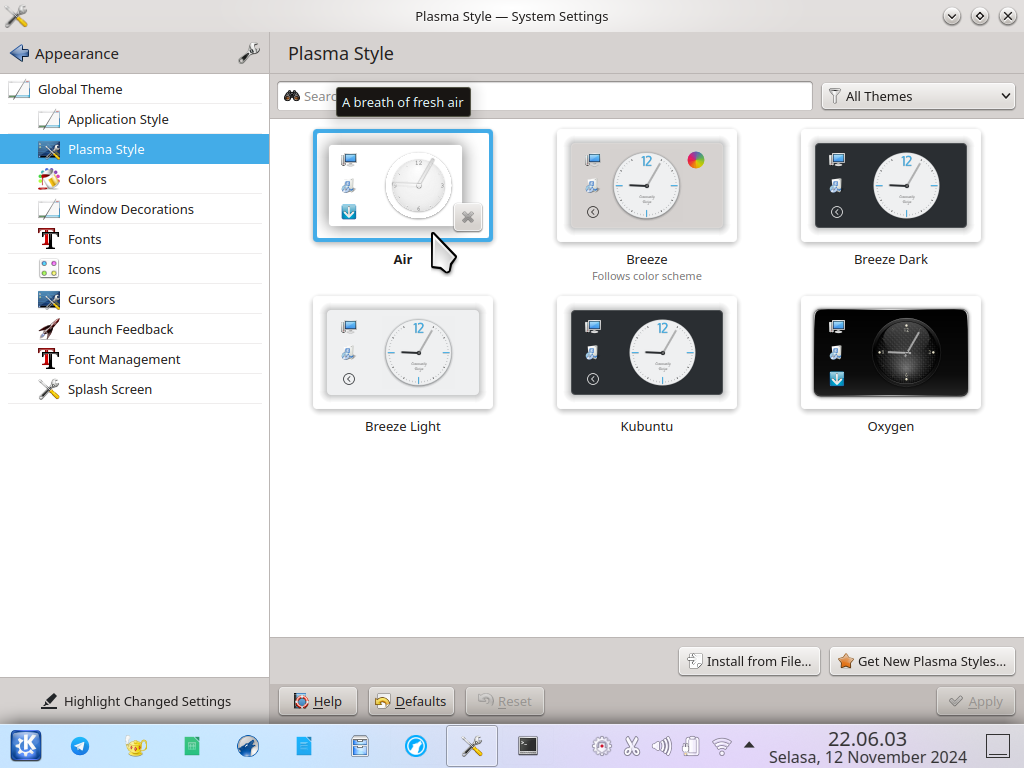
Task: Open Application Style settings
Action: click(135, 120)
